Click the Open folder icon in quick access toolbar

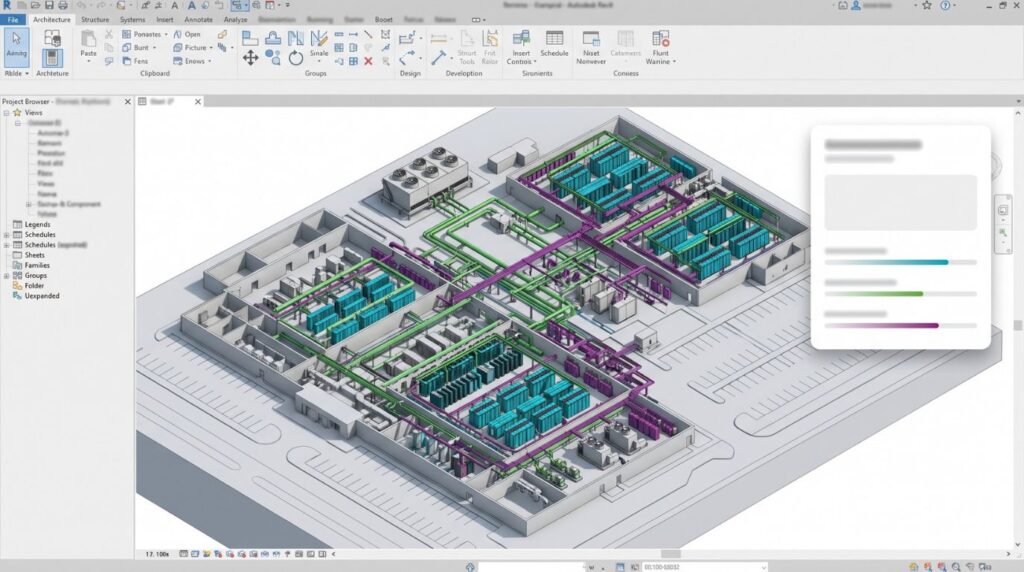pos(35,5)
